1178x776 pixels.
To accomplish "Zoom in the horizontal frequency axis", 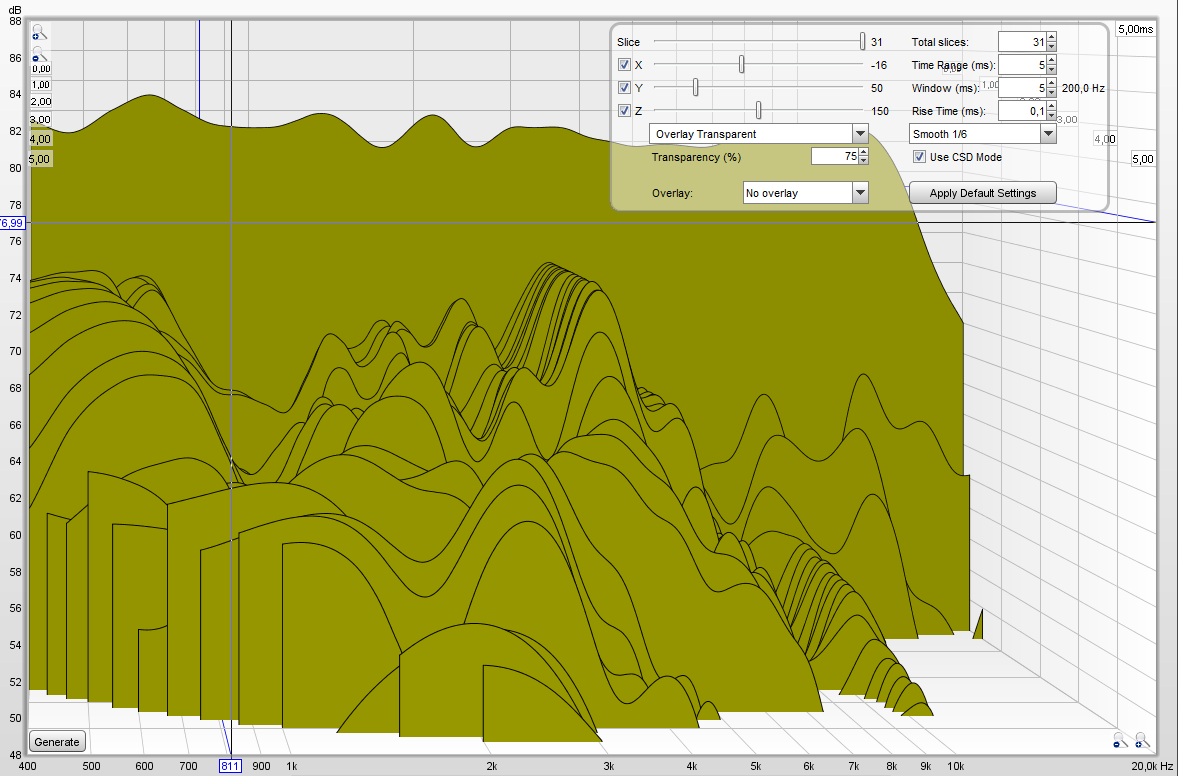I will (x=1143, y=741).
